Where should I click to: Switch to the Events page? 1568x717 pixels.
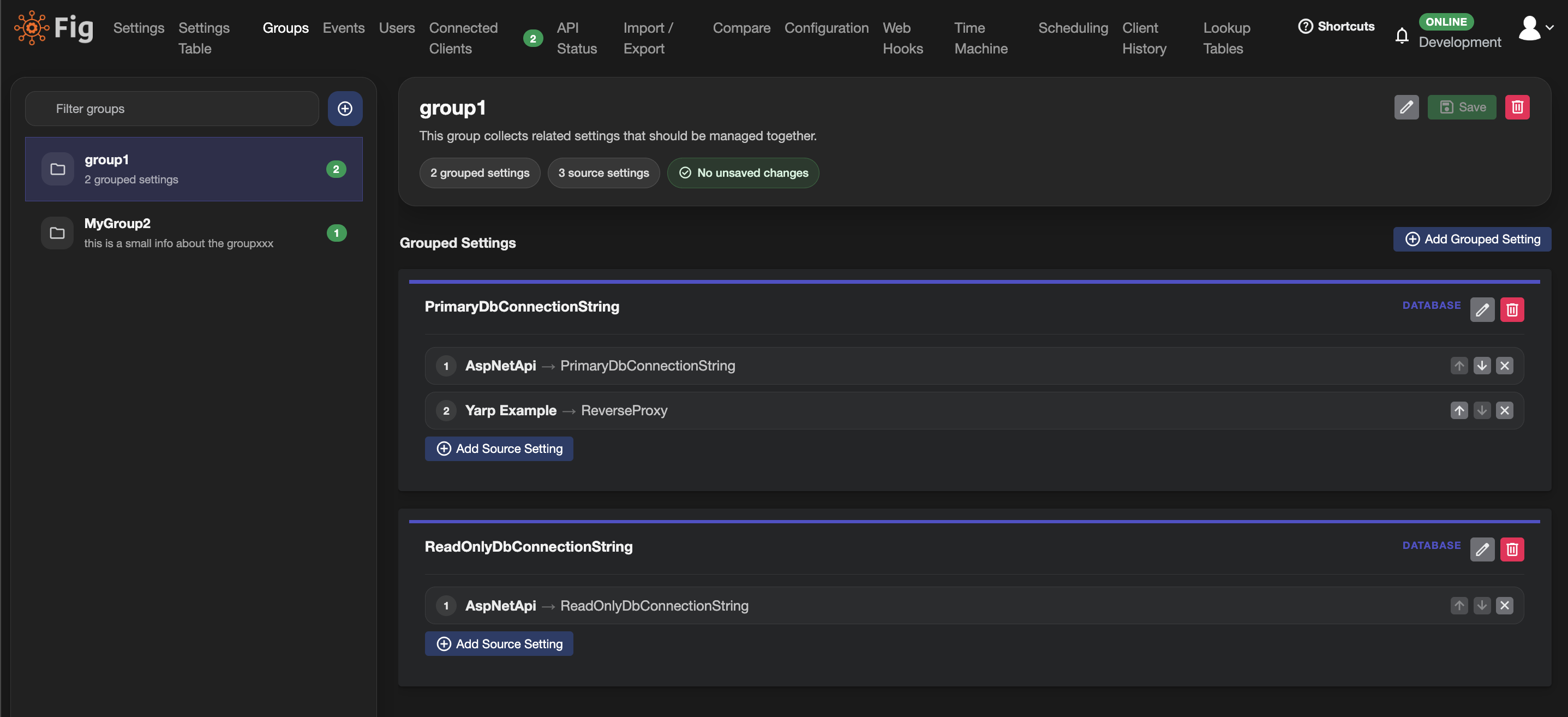pyautogui.click(x=344, y=28)
